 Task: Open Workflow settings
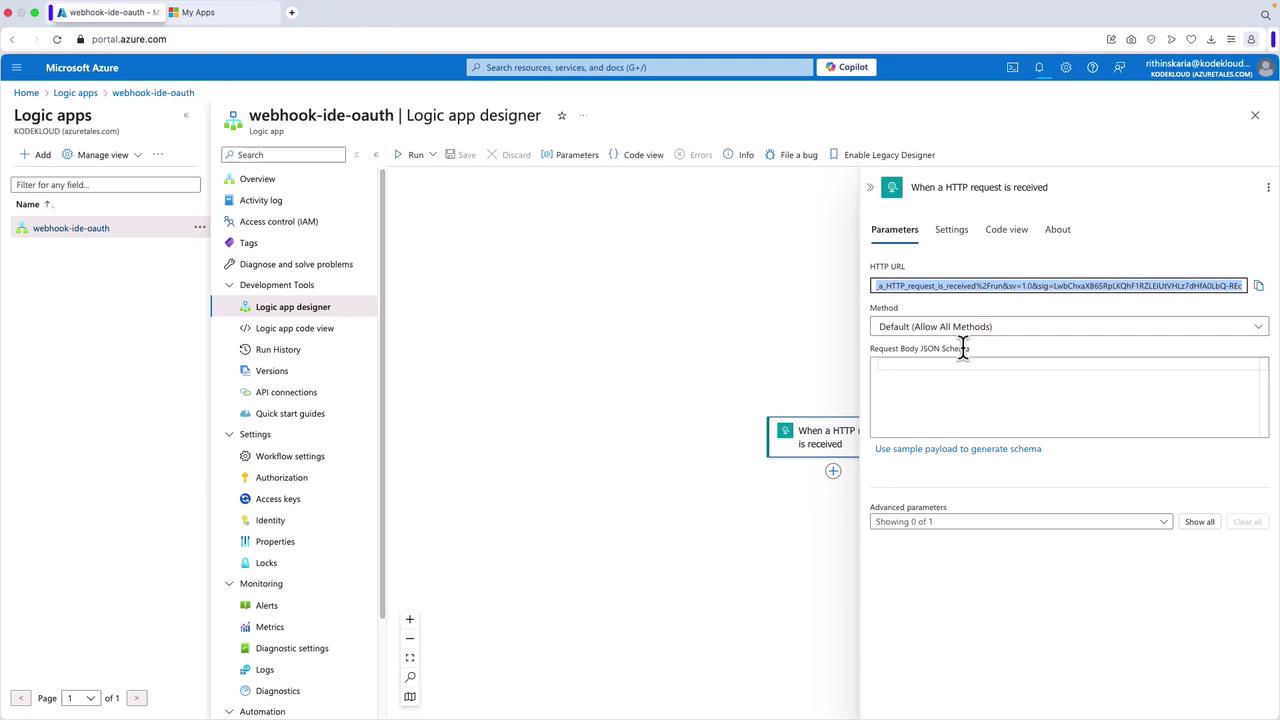(290, 456)
